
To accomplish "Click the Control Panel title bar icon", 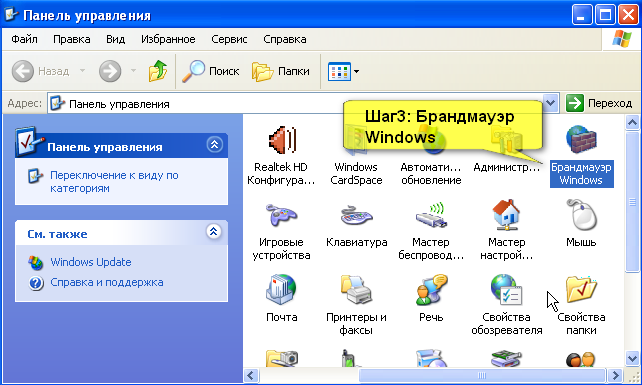I will point(11,14).
